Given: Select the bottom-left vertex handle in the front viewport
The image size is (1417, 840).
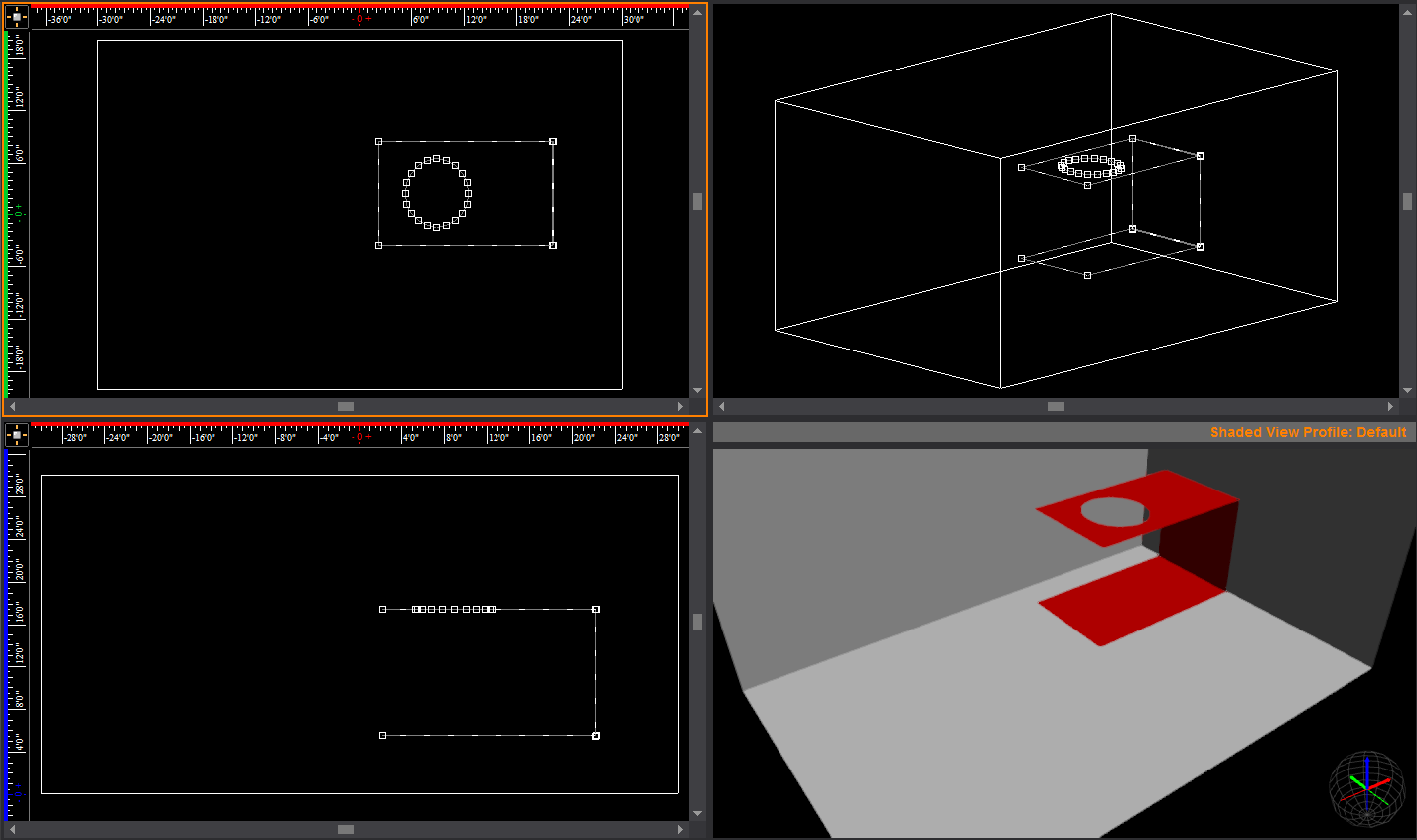Looking at the screenshot, I should [382, 734].
